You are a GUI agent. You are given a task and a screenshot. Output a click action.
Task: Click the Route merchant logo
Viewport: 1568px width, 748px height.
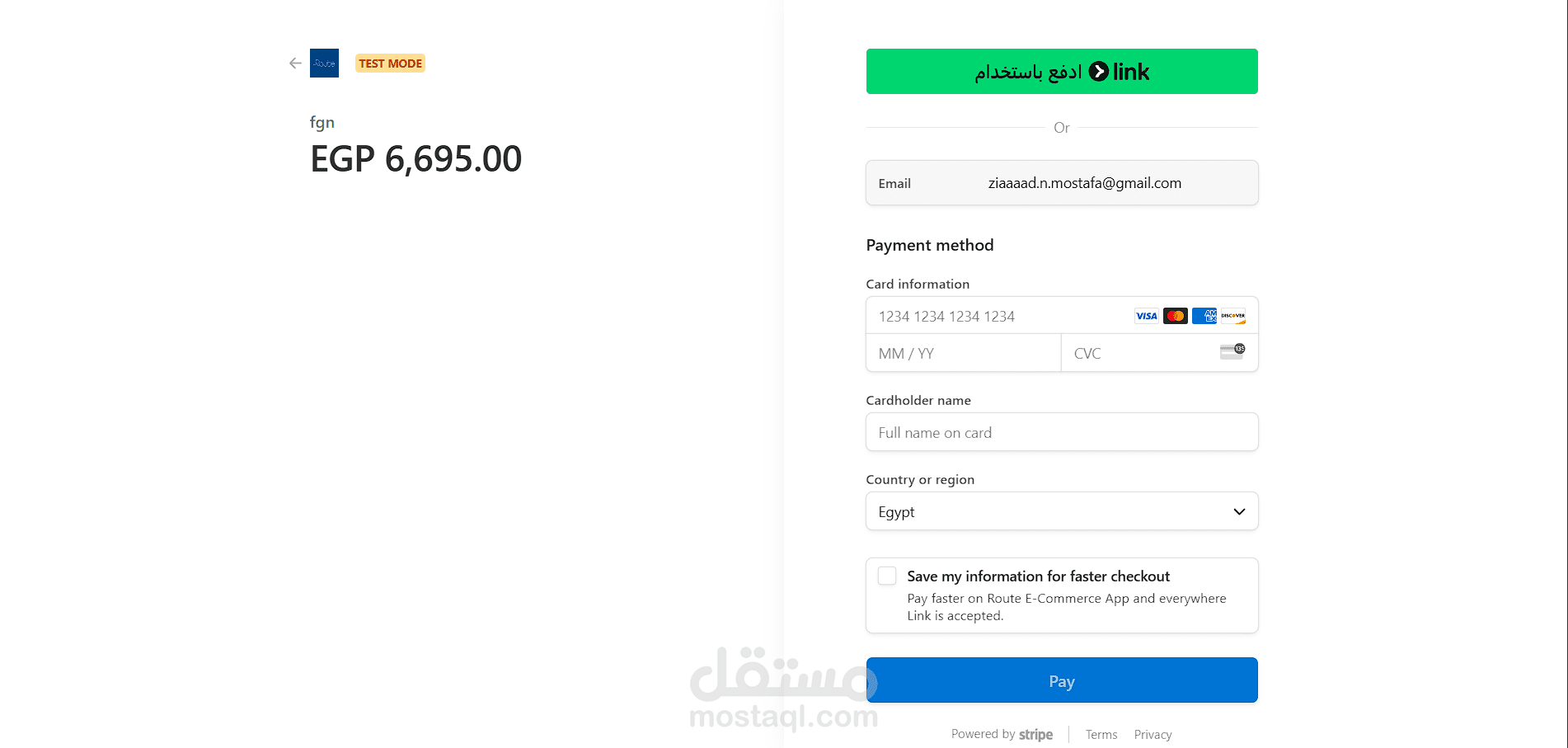pos(324,64)
